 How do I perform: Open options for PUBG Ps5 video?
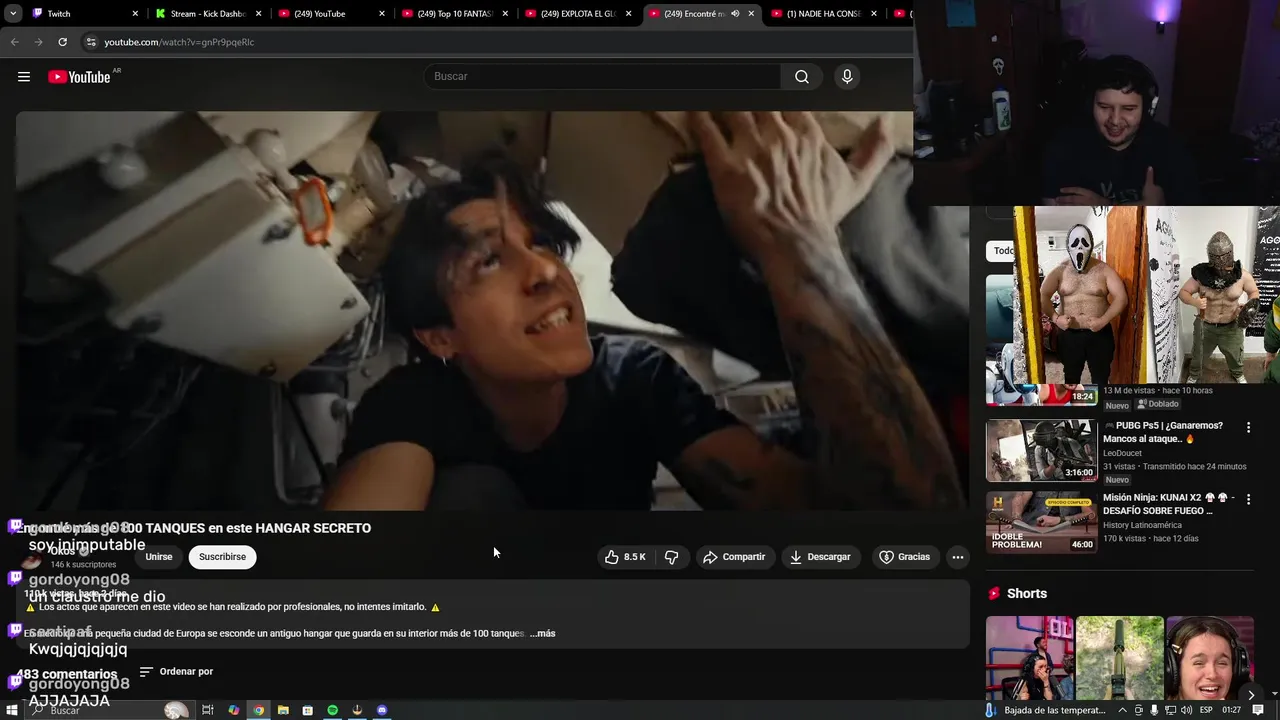click(1248, 427)
